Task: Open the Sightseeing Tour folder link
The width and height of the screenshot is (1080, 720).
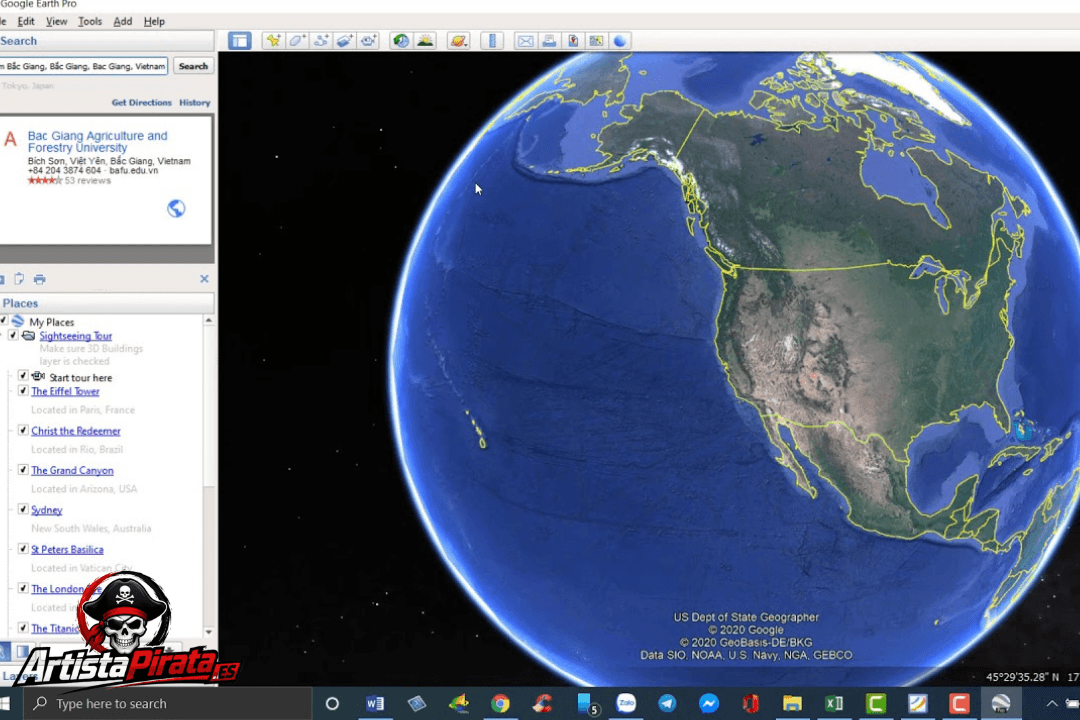Action: click(x=76, y=336)
